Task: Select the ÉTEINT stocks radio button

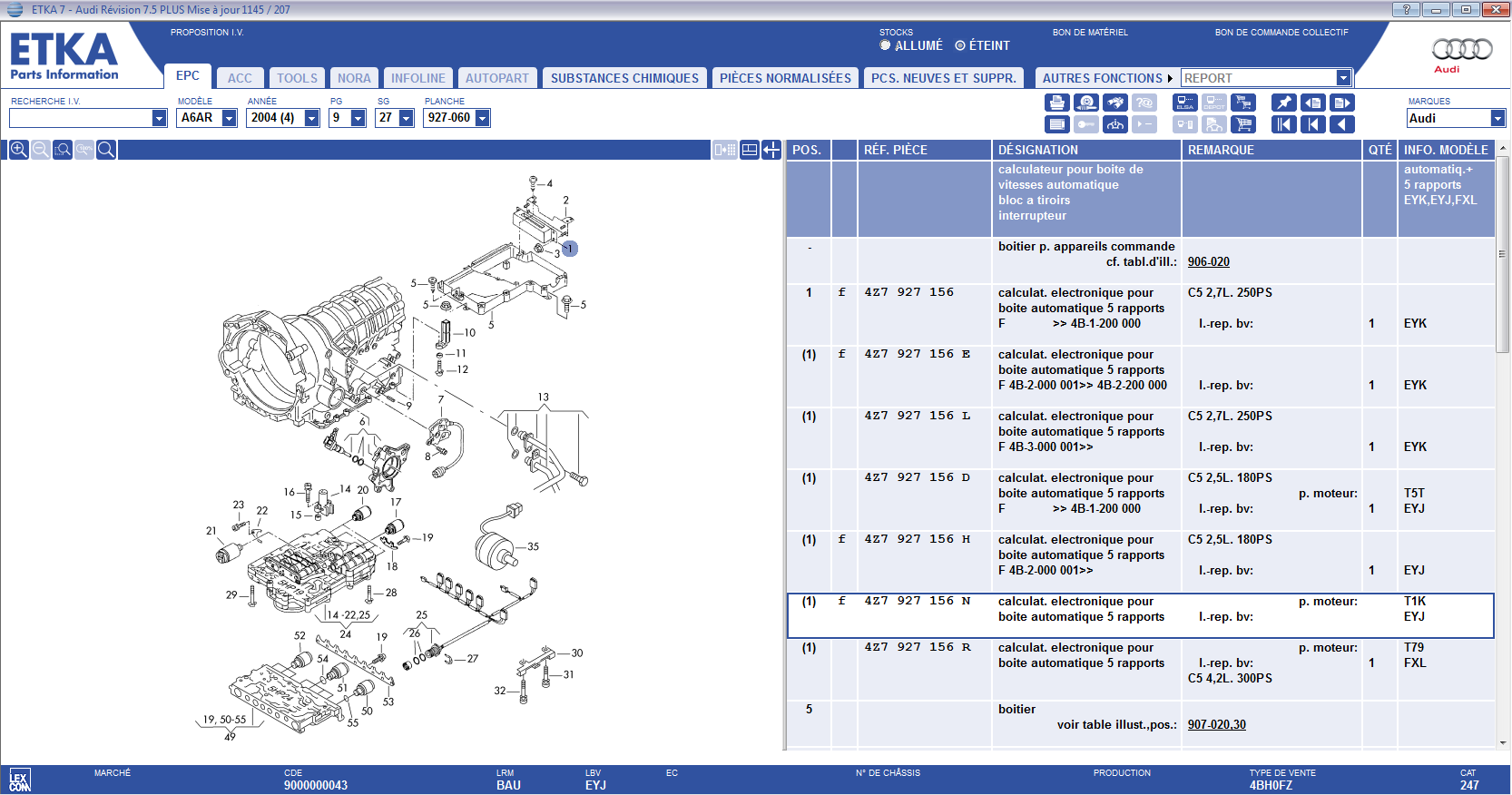Action: 959,45
